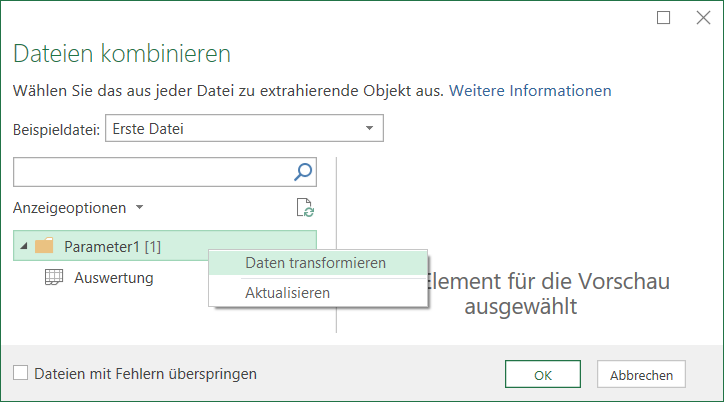The height and width of the screenshot is (402, 724).
Task: Collapse the Parameter1 tree node
Action: pyautogui.click(x=23, y=246)
